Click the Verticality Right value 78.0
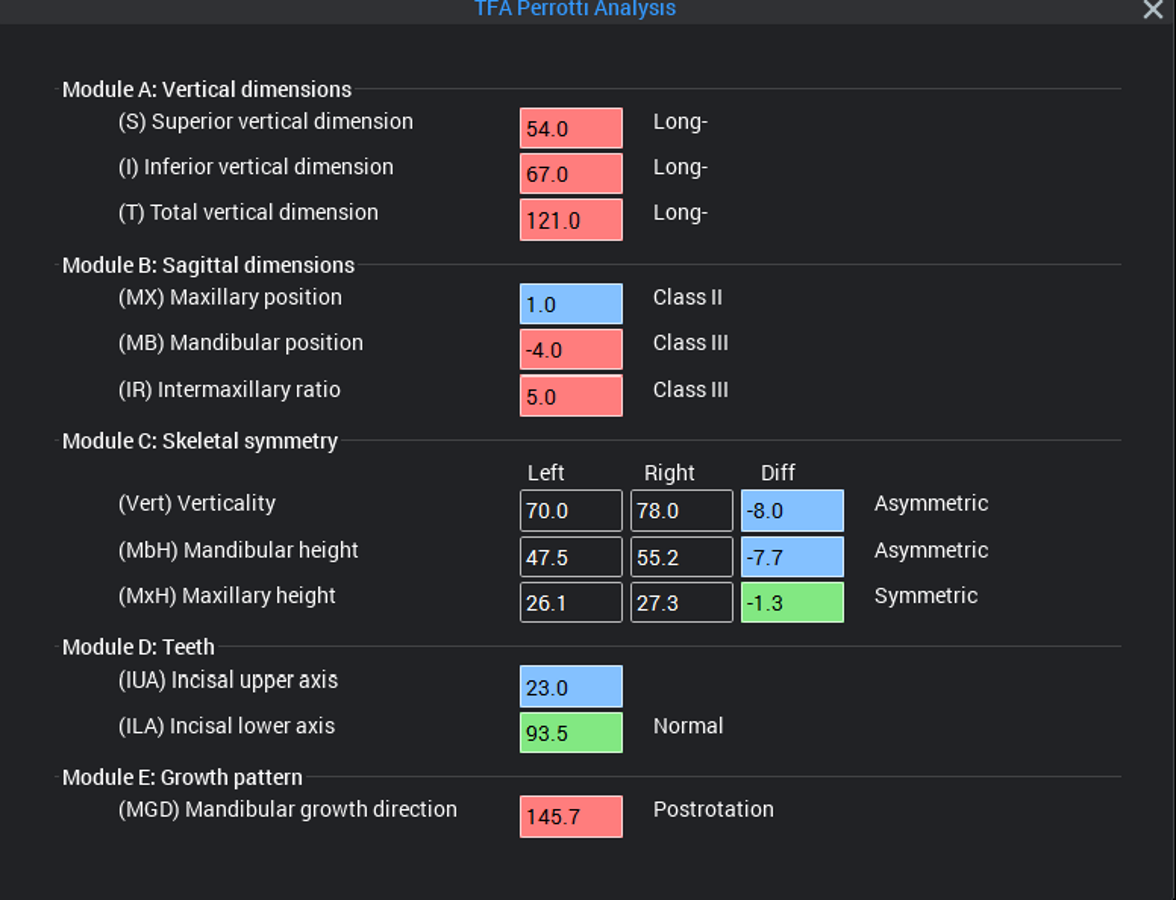 [x=681, y=511]
